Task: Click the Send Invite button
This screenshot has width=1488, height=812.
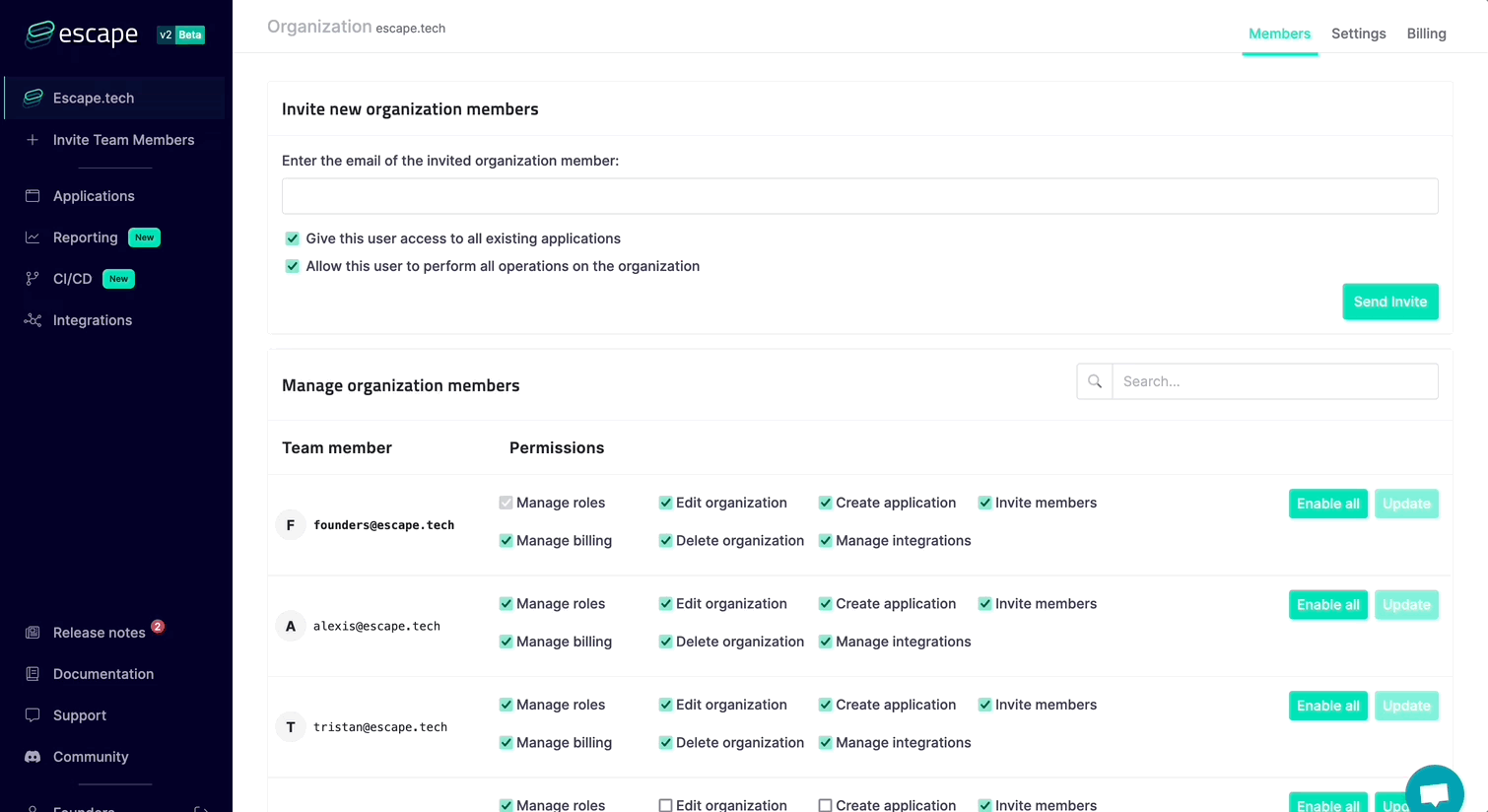Action: tap(1390, 302)
